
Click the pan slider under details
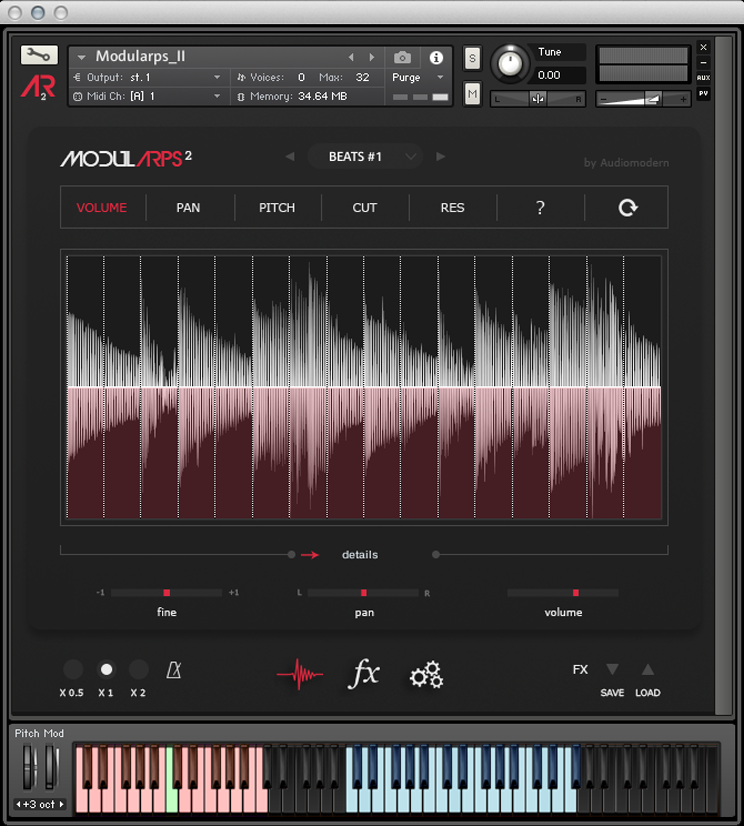(x=363, y=593)
